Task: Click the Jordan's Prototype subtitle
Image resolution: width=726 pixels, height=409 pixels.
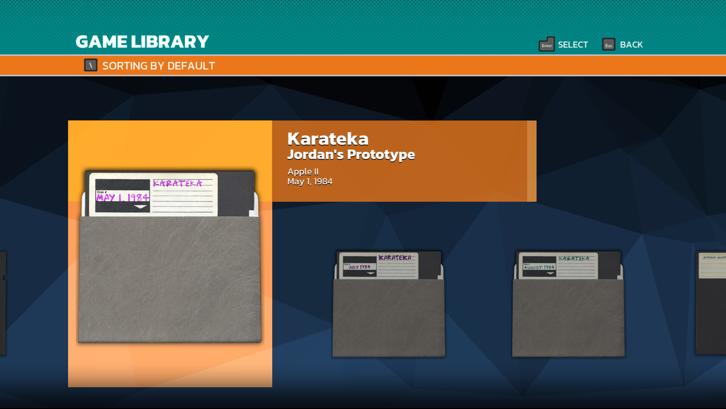Action: pyautogui.click(x=350, y=154)
